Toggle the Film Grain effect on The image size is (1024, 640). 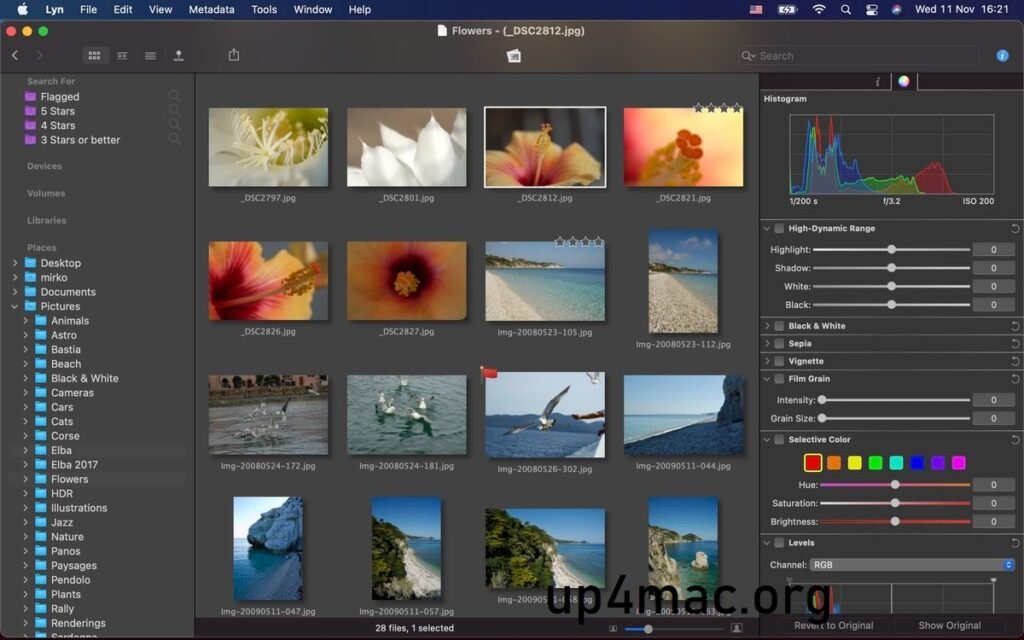(780, 379)
